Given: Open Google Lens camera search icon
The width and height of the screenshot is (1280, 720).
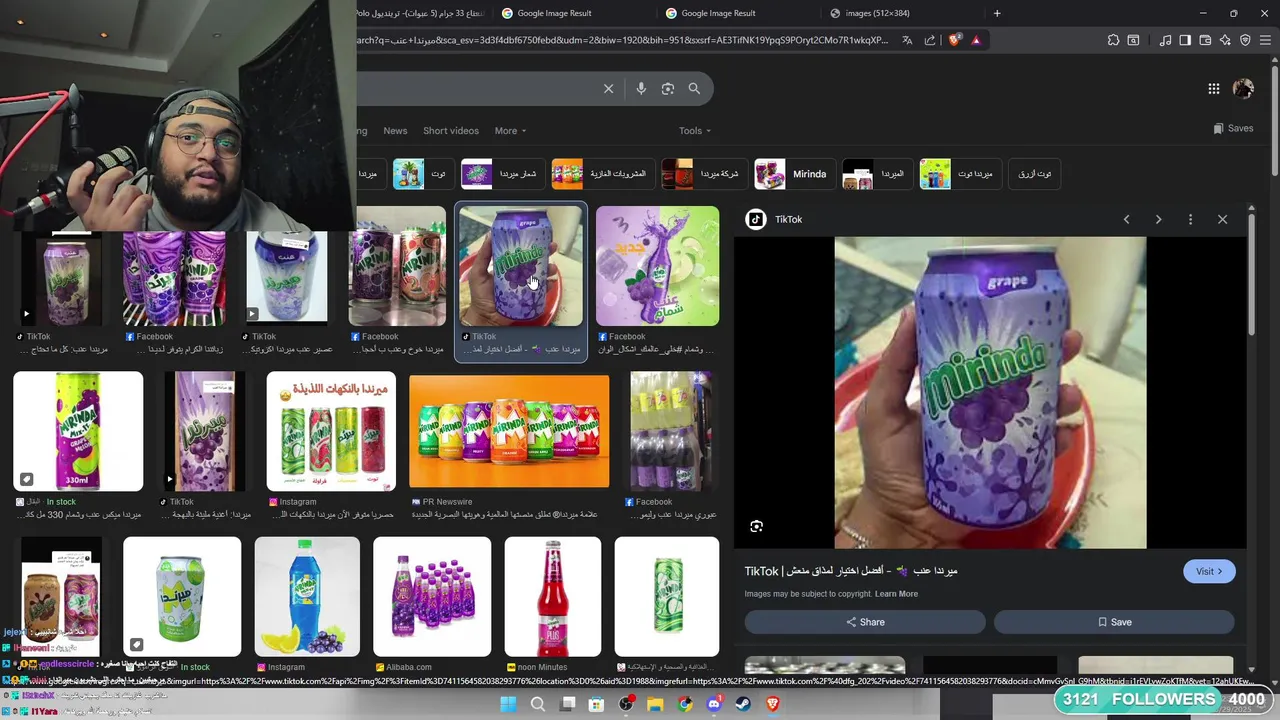Looking at the screenshot, I should (x=668, y=89).
